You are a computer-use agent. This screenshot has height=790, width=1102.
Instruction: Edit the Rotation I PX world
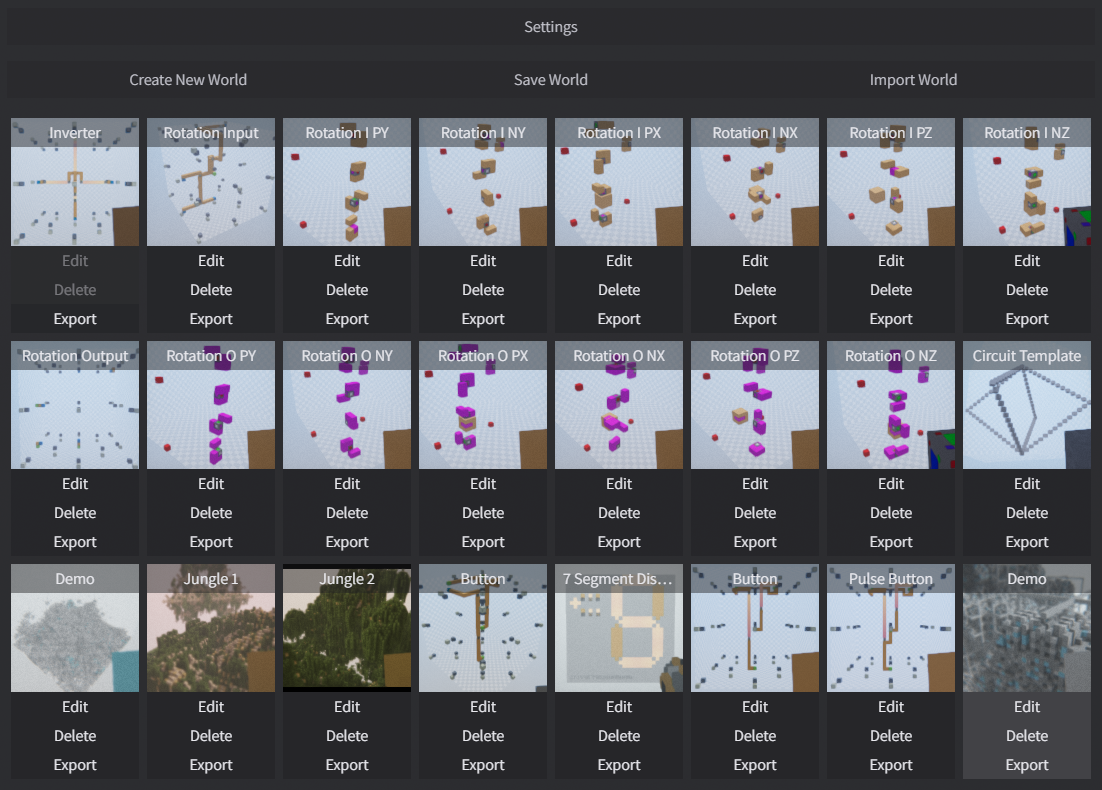618,261
